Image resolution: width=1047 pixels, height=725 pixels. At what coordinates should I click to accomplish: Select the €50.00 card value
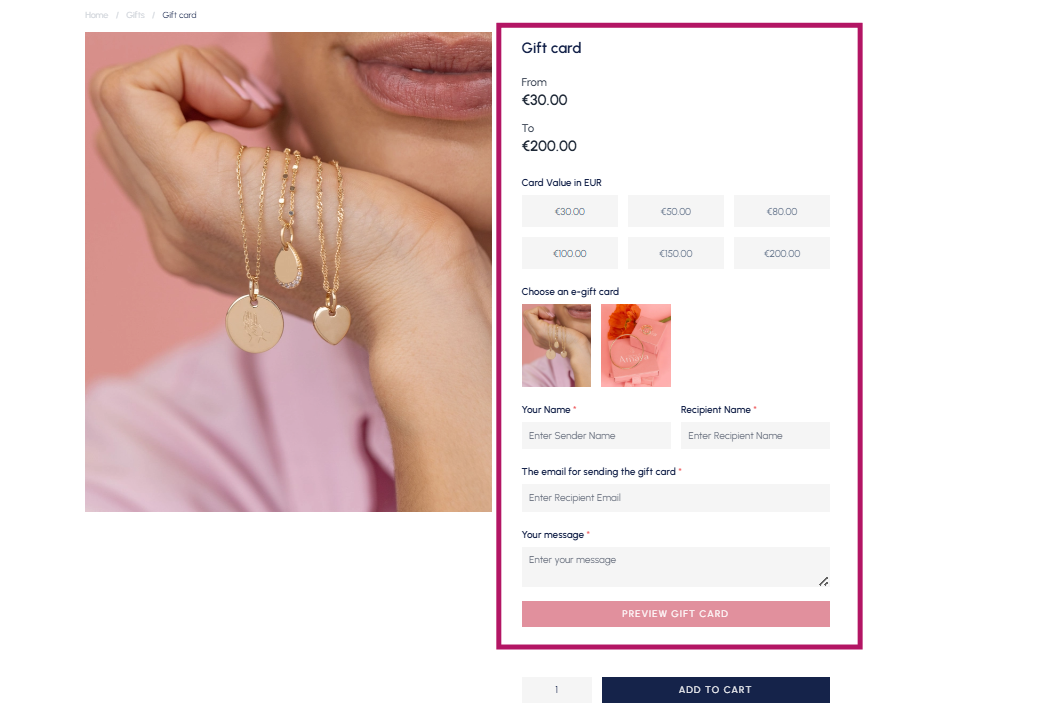pyautogui.click(x=676, y=211)
